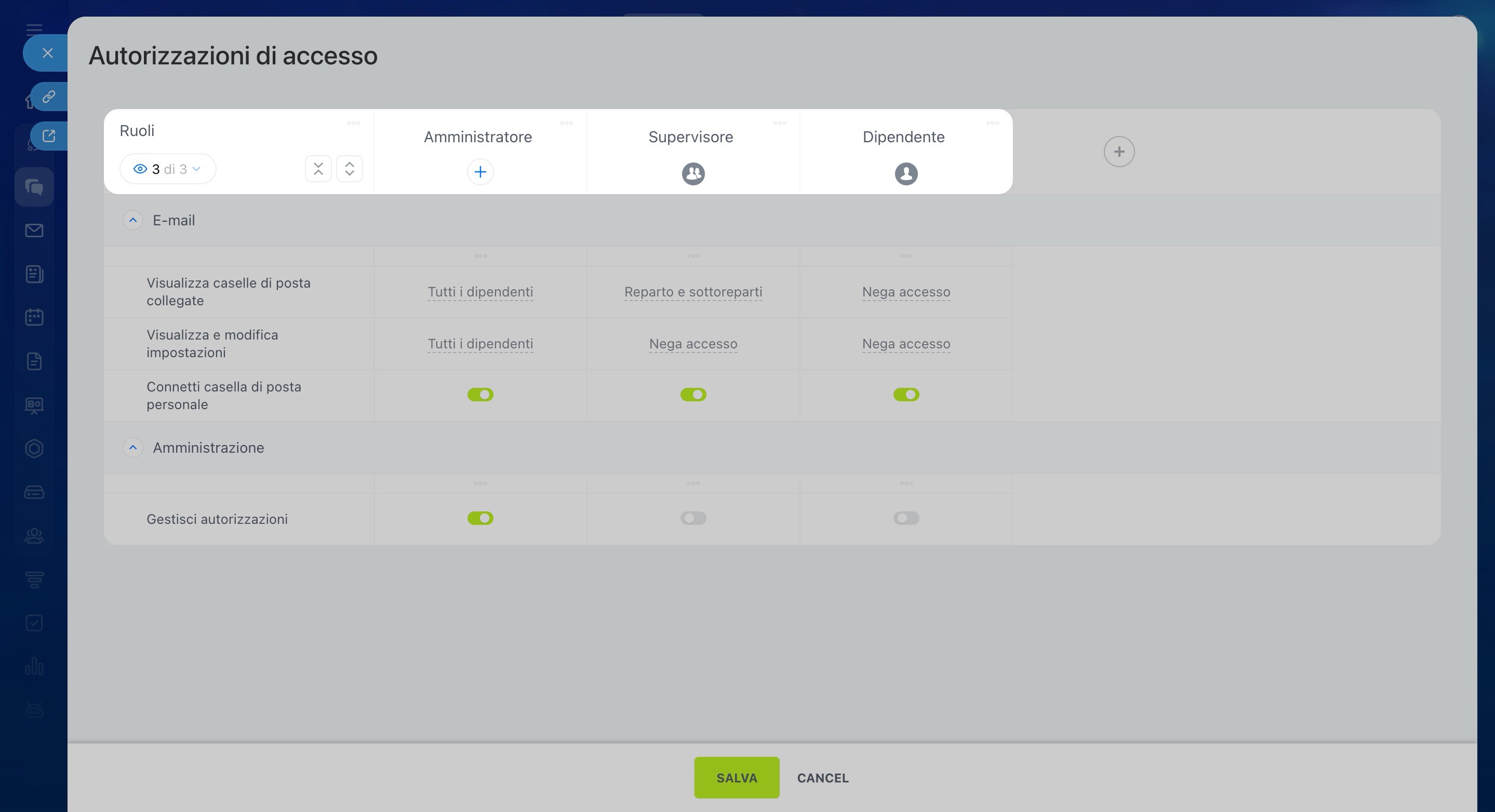
Task: Open the '3 di 3' roles visibility dropdown
Action: [168, 169]
